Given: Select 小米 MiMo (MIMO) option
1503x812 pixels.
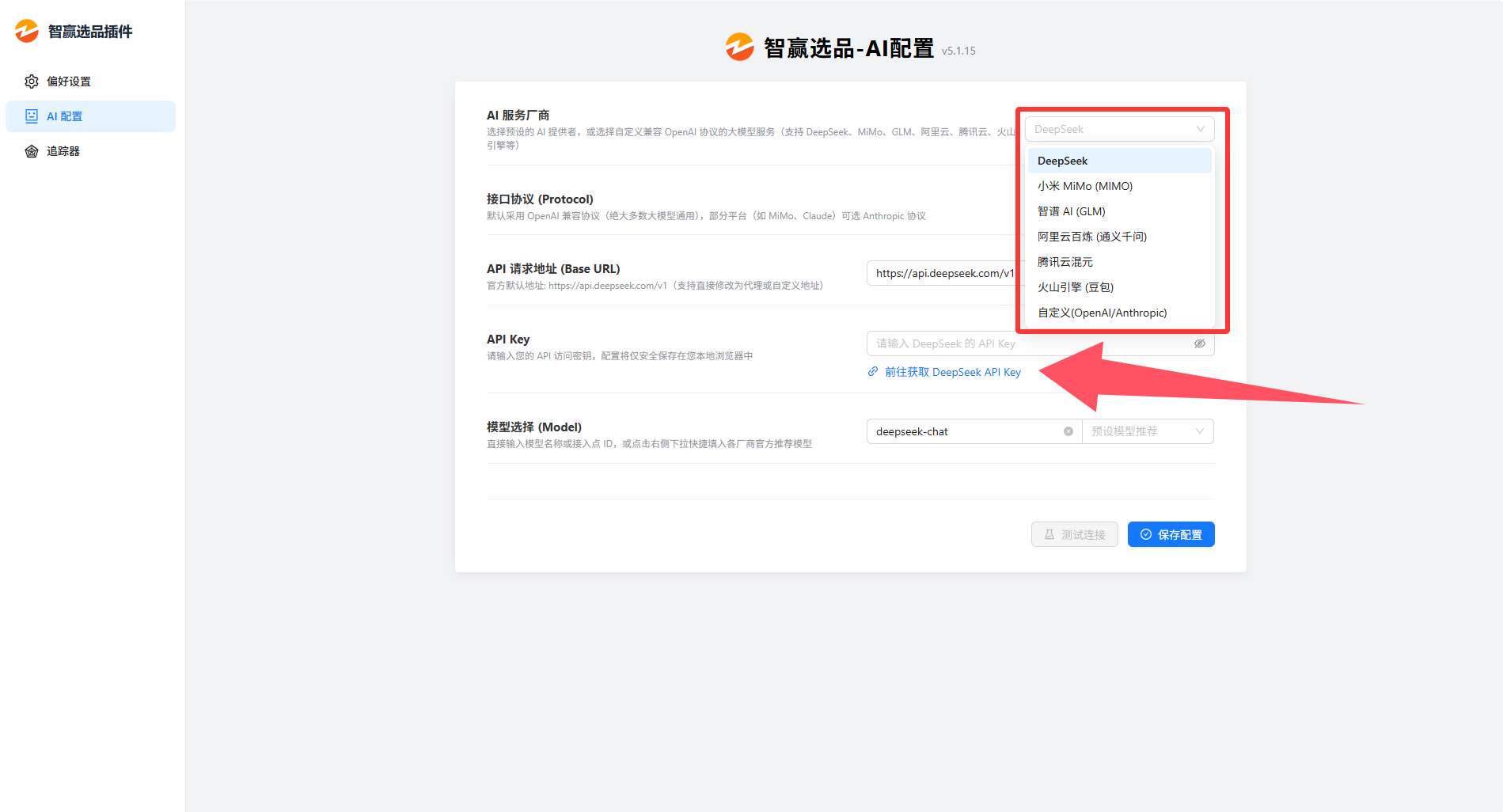Looking at the screenshot, I should pos(1119,186).
